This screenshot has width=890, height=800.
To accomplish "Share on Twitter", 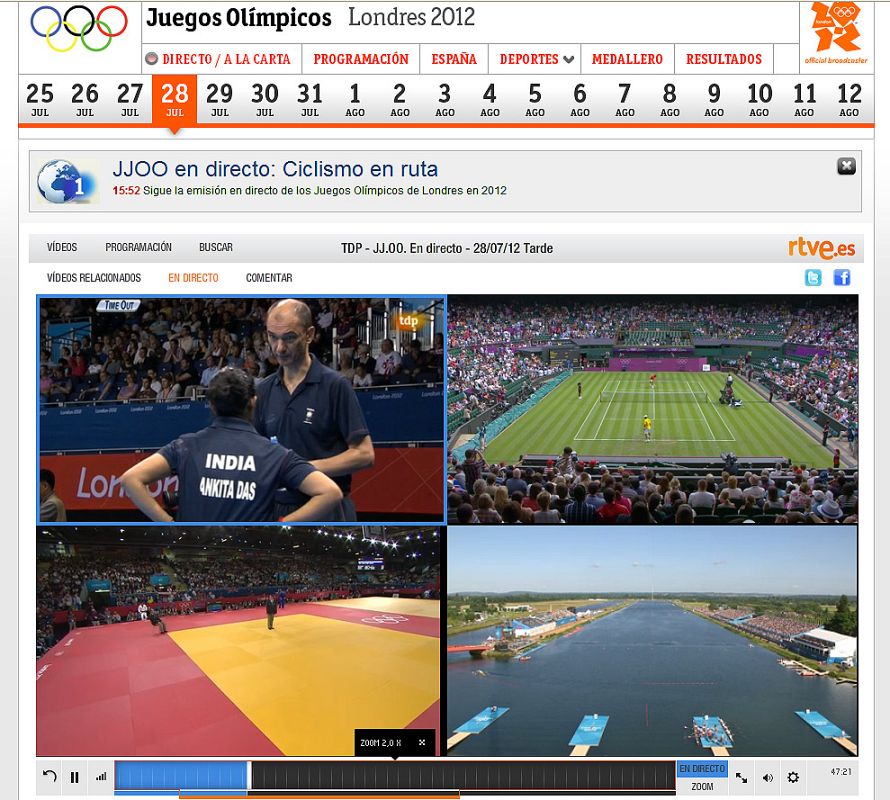I will coord(813,278).
